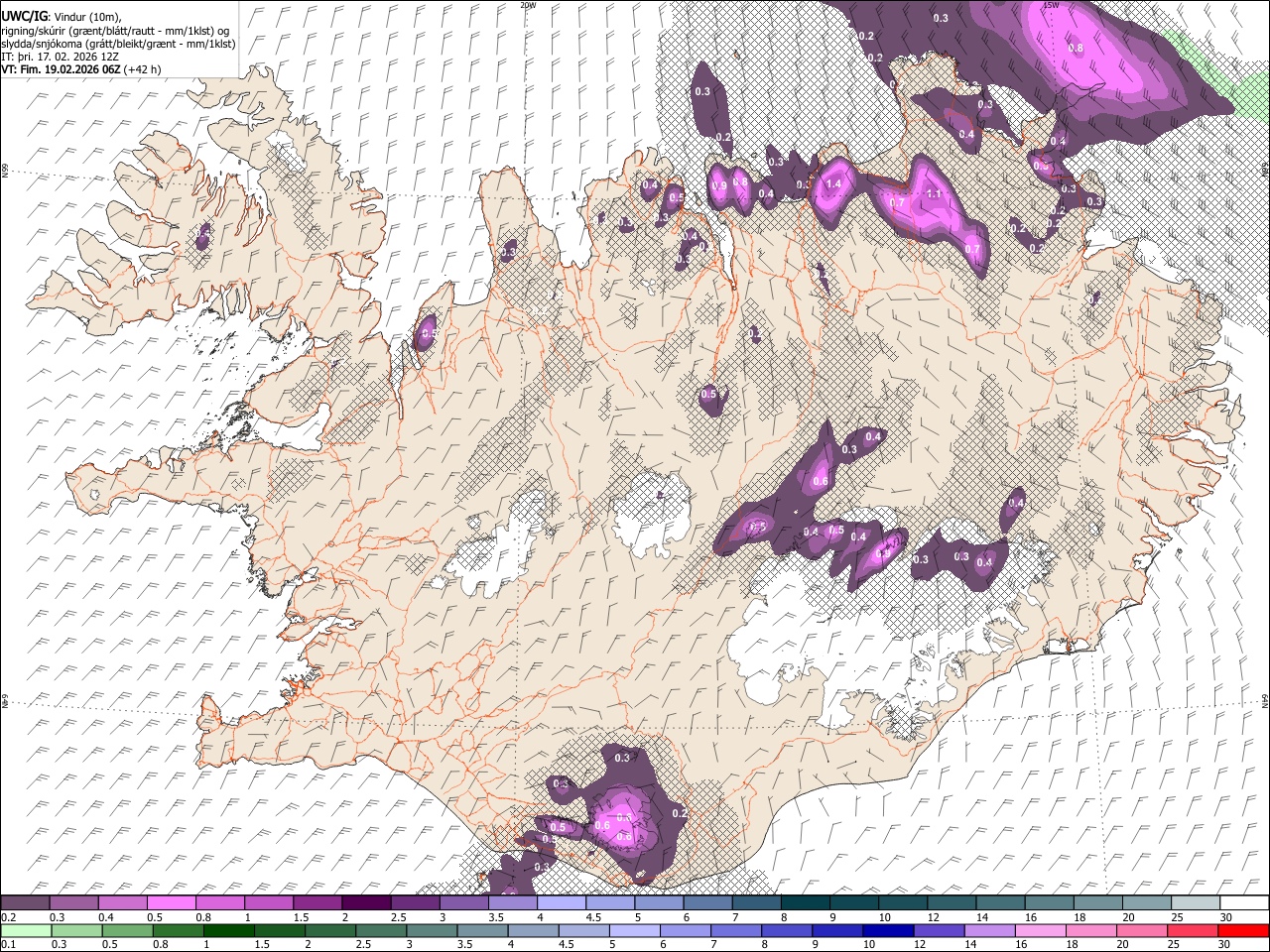
Task: Select the rain legend swatch between 4 and 4.5
Action: 533,930
